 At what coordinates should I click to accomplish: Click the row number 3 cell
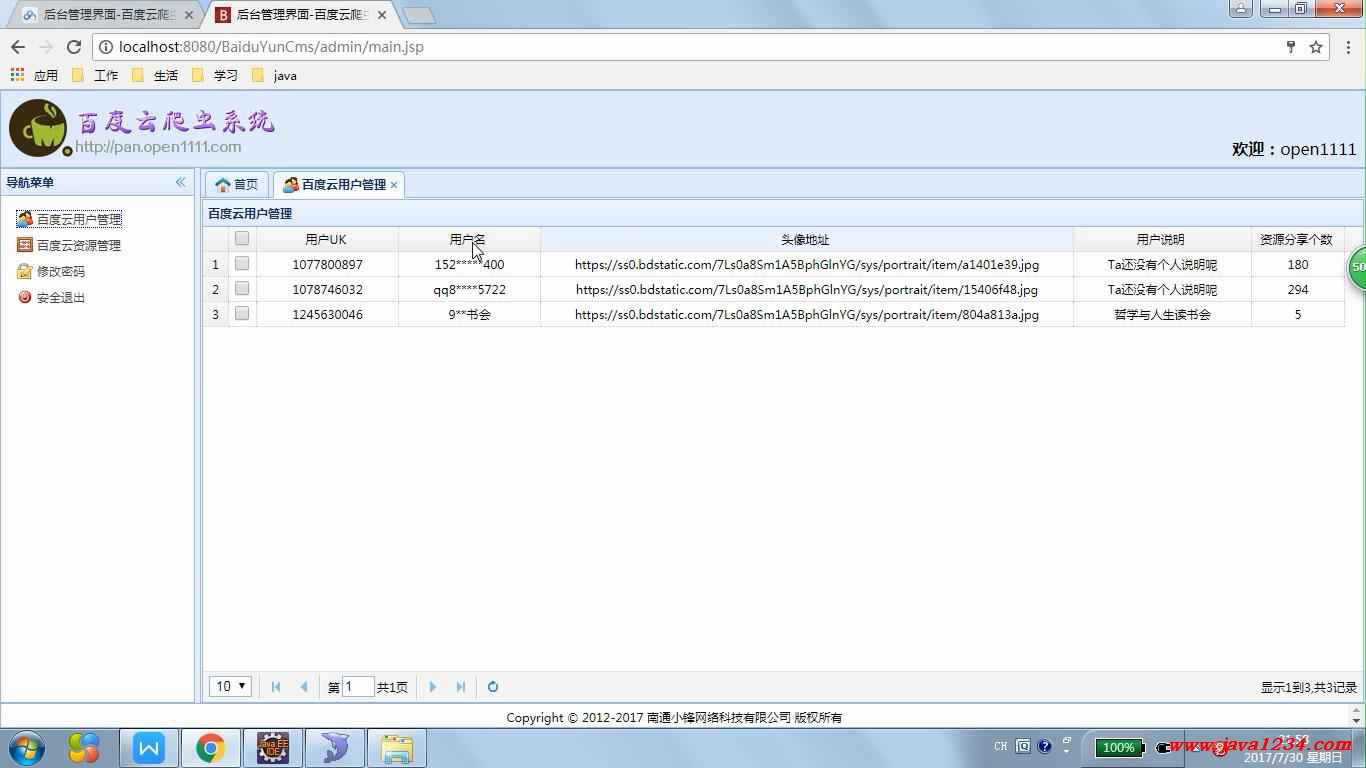pos(215,315)
